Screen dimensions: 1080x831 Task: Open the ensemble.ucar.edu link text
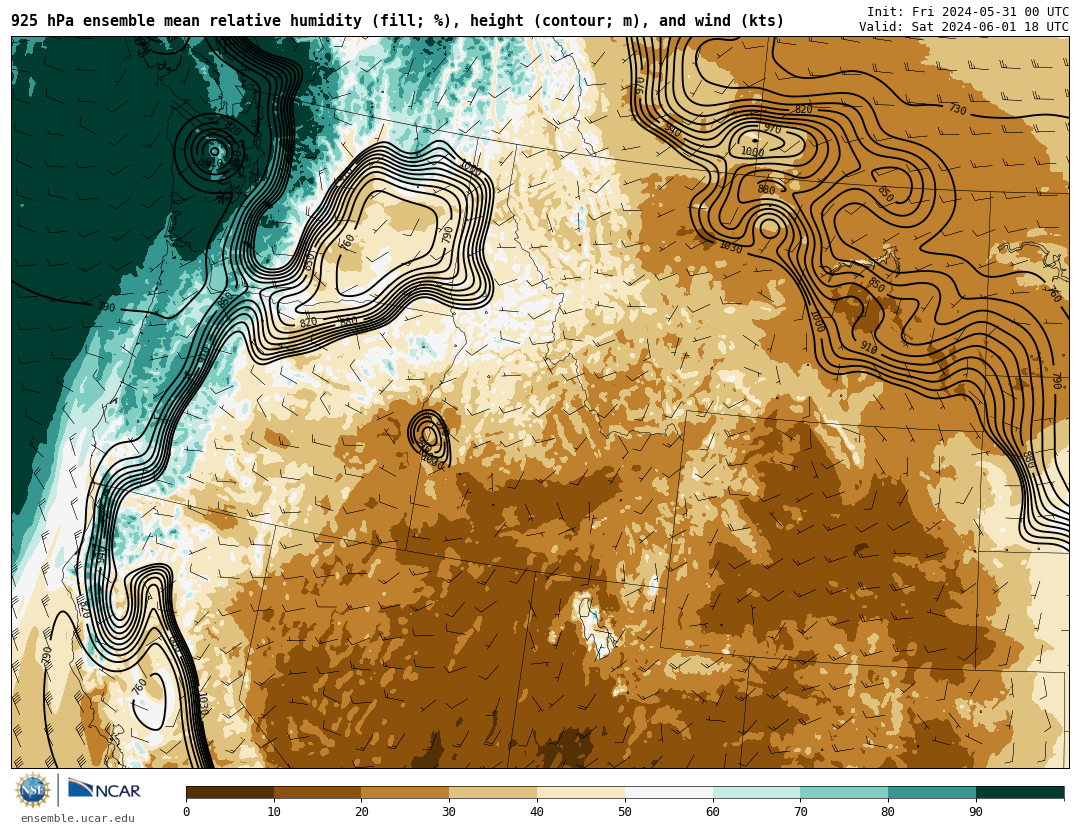[77, 819]
